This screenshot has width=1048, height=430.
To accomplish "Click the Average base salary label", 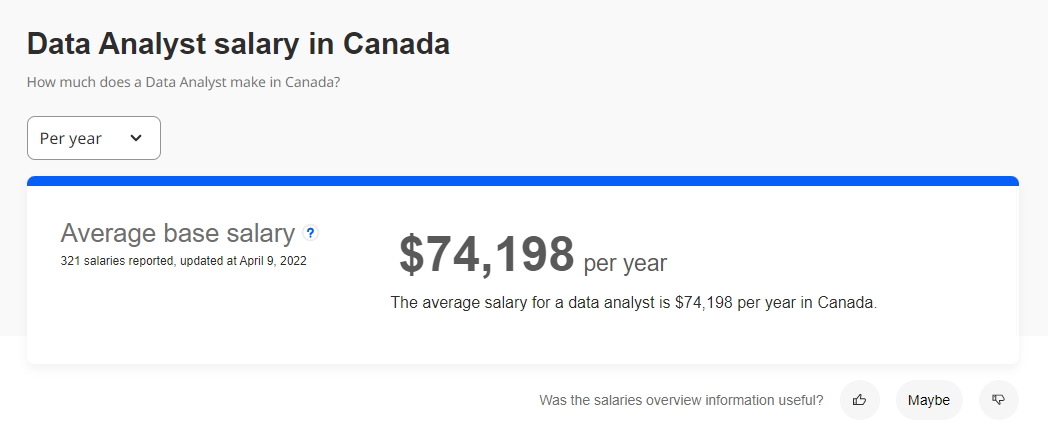I will pos(178,233).
